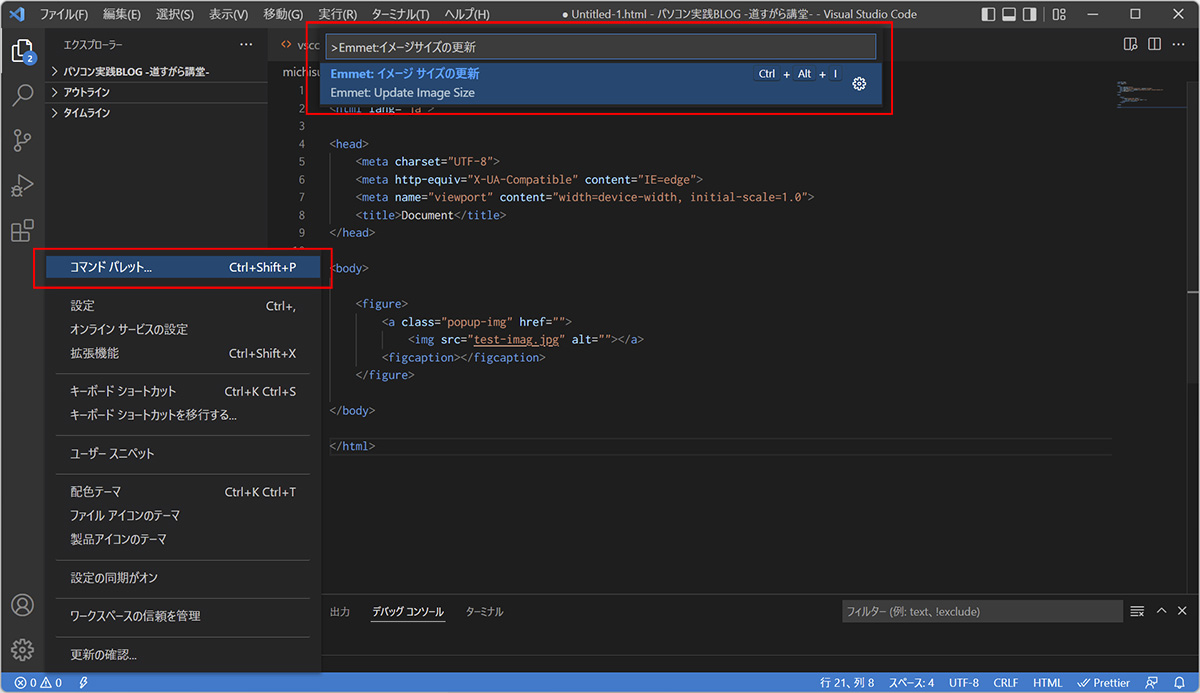The image size is (1200, 693).
Task: Click the Manage gear icon in activity bar
Action: pyautogui.click(x=22, y=650)
